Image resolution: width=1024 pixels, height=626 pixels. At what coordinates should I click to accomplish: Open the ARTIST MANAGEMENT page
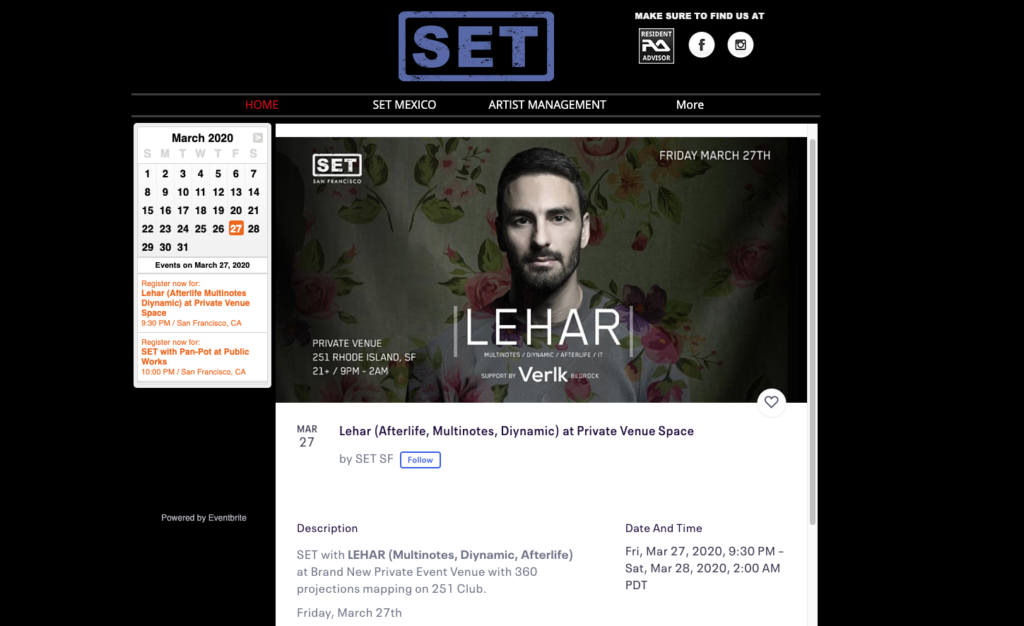pyautogui.click(x=547, y=104)
